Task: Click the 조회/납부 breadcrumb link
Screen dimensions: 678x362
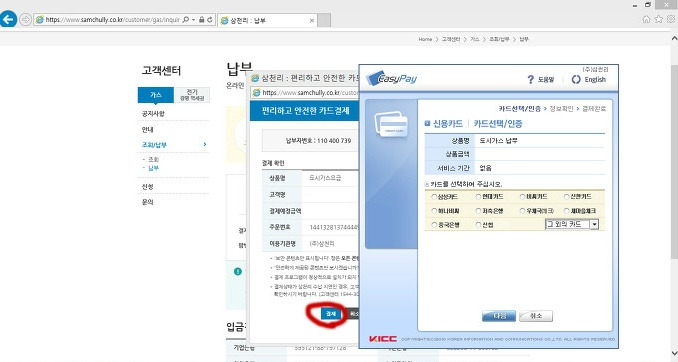Action: tap(499, 39)
